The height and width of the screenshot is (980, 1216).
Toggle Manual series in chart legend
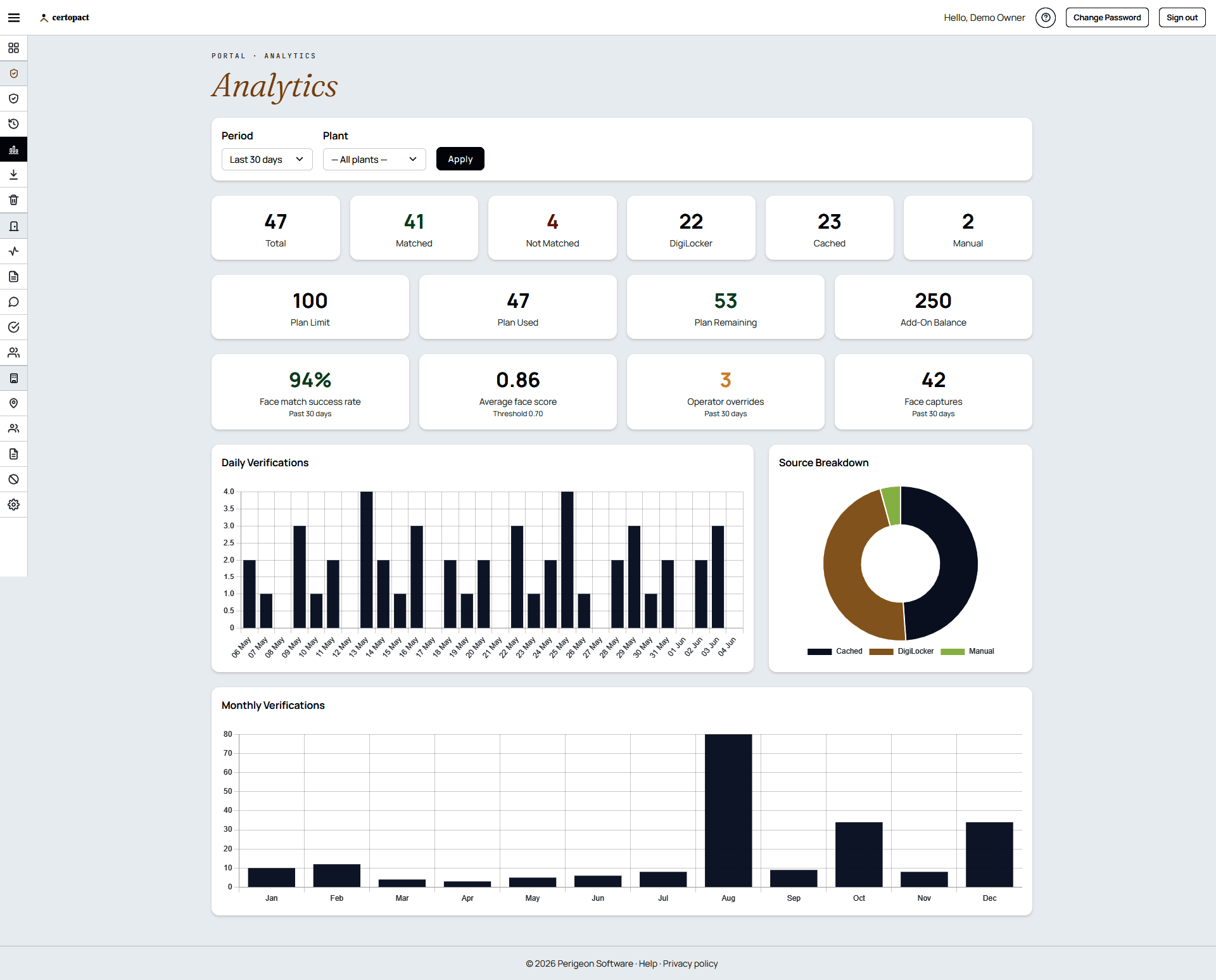967,651
